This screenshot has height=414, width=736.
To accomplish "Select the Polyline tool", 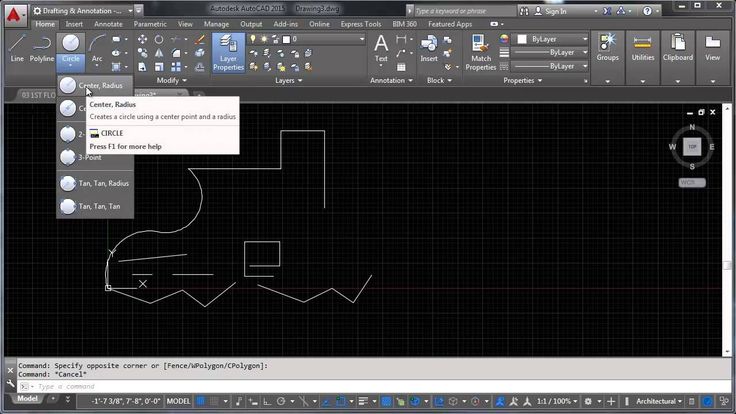I will (x=42, y=48).
